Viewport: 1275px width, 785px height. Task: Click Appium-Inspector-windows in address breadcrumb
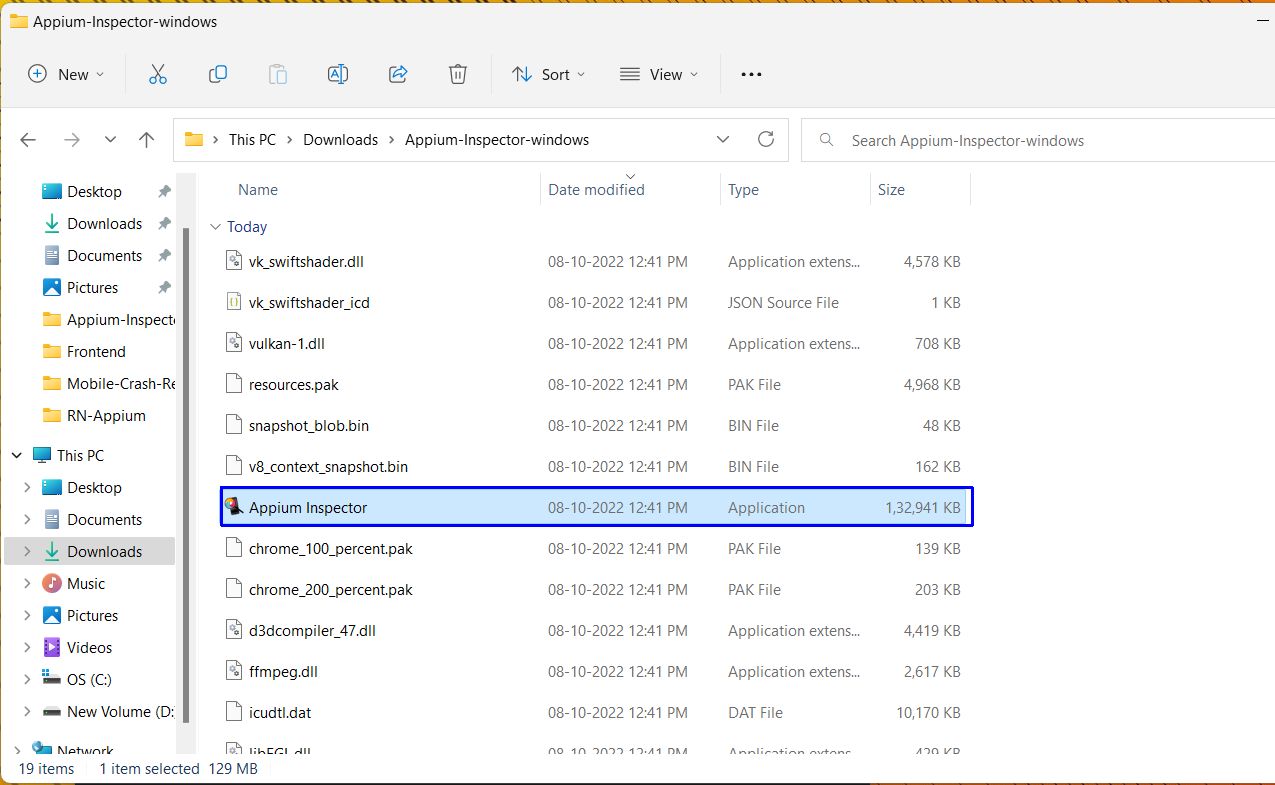(x=497, y=140)
